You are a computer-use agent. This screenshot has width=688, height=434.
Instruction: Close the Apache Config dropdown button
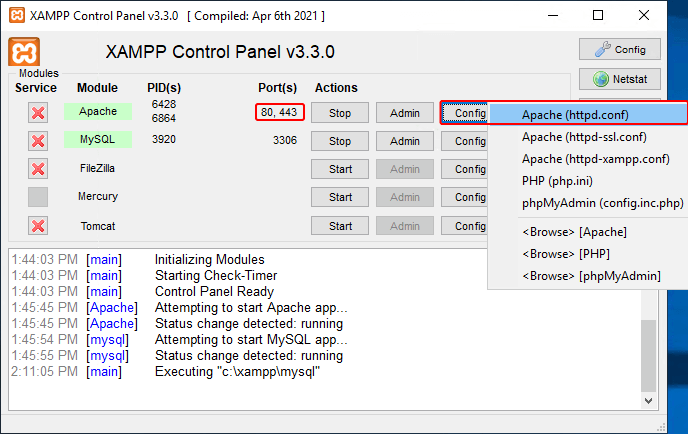[465, 113]
